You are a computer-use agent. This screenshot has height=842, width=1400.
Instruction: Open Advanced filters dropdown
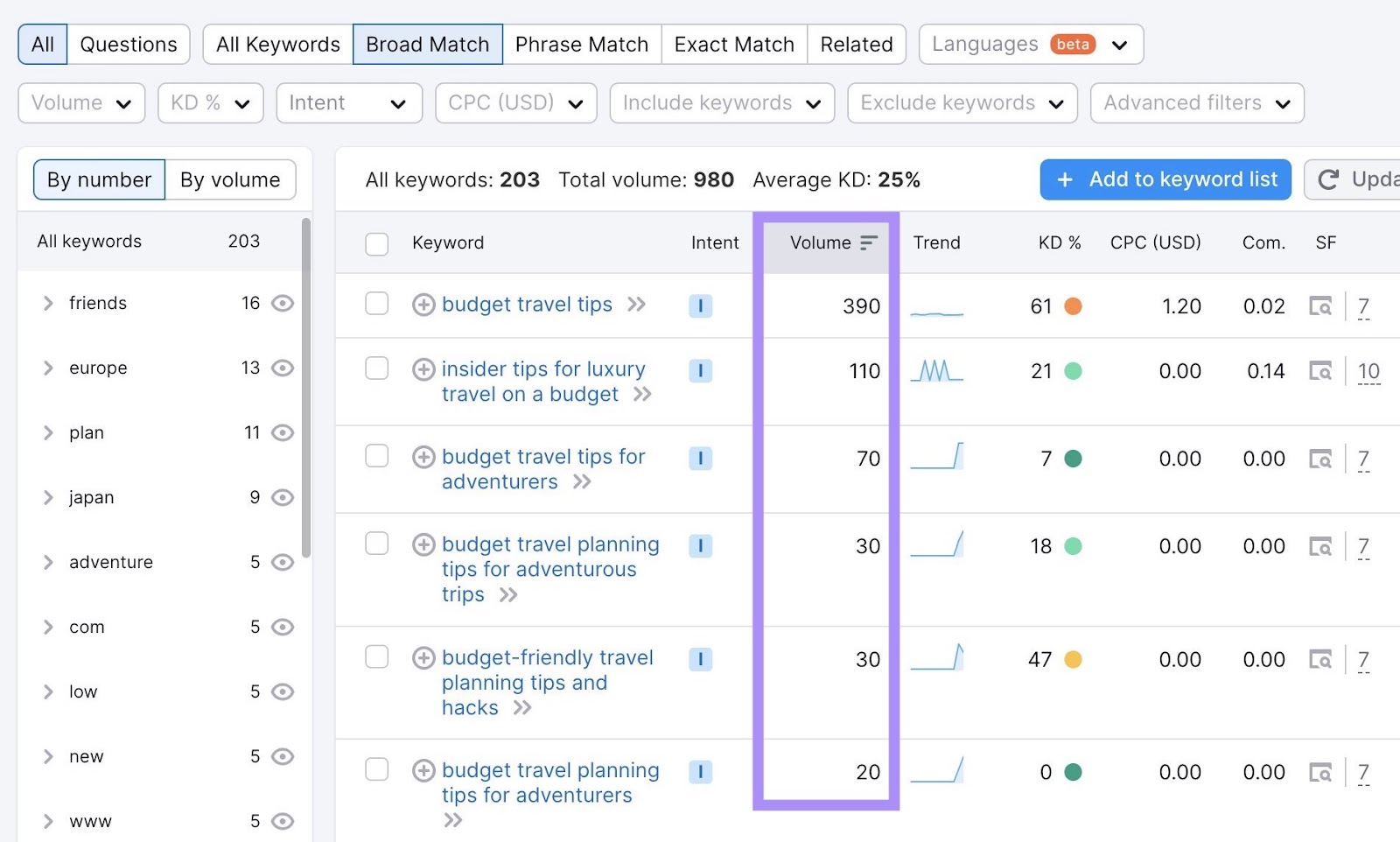point(1197,103)
